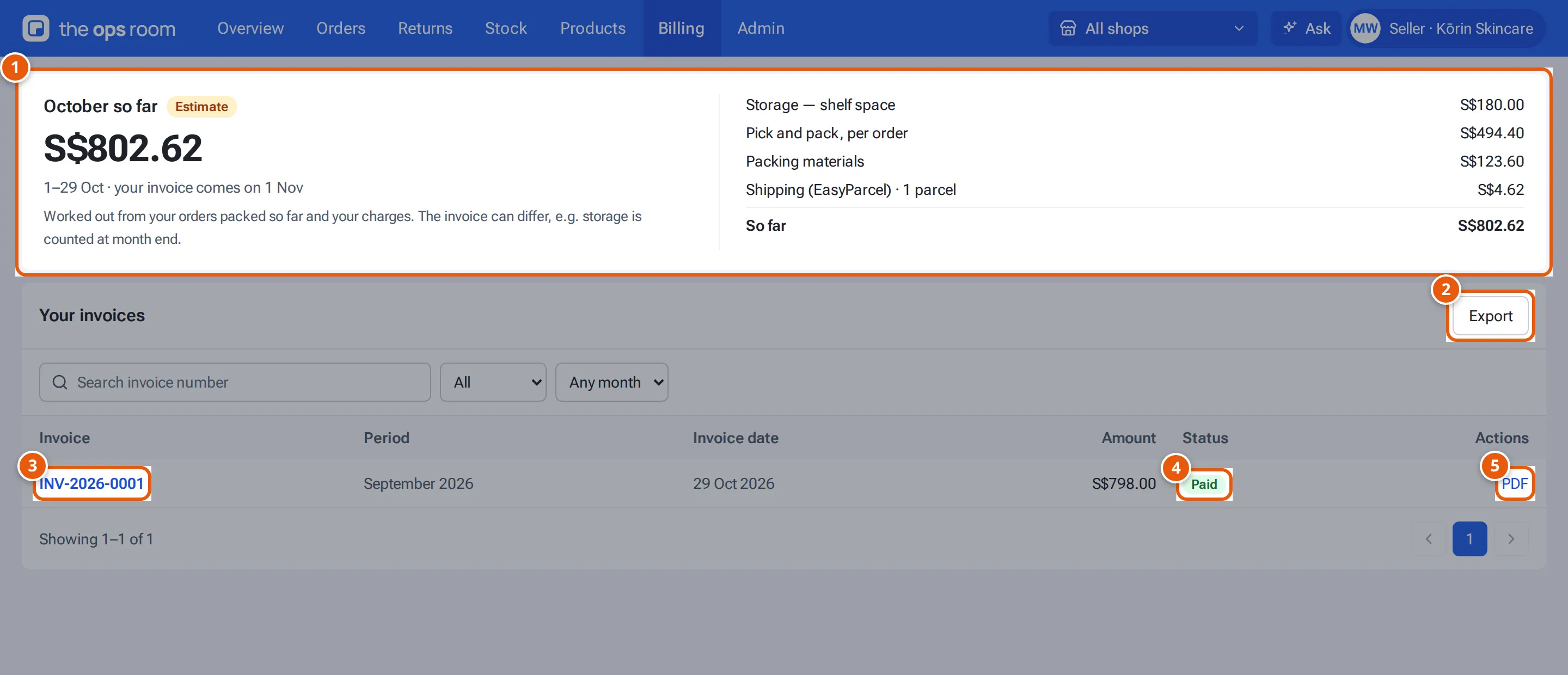Click the Amount column header
This screenshot has width=1568, height=675.
click(x=1129, y=438)
